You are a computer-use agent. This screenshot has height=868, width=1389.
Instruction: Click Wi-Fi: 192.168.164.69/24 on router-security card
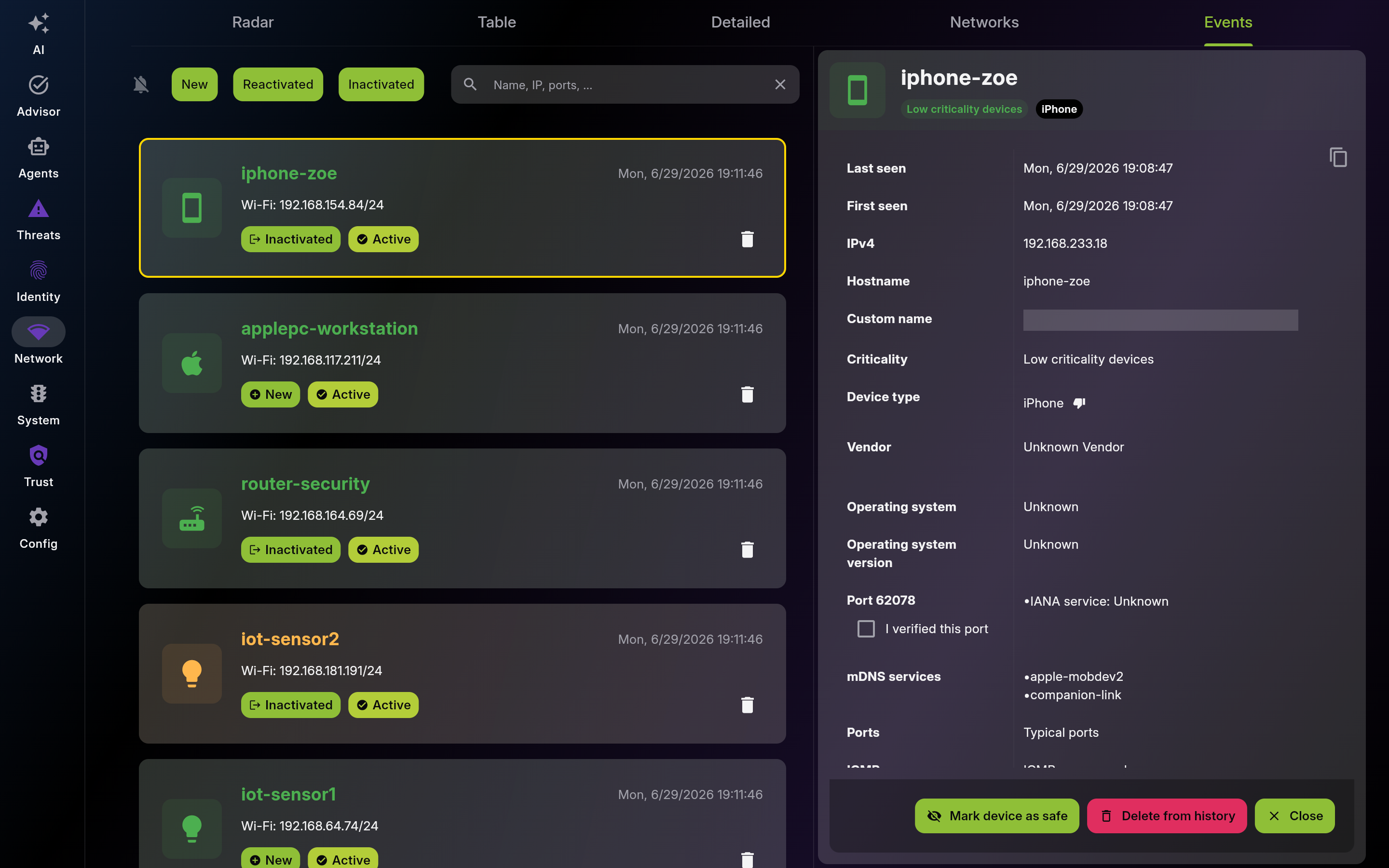(x=312, y=515)
